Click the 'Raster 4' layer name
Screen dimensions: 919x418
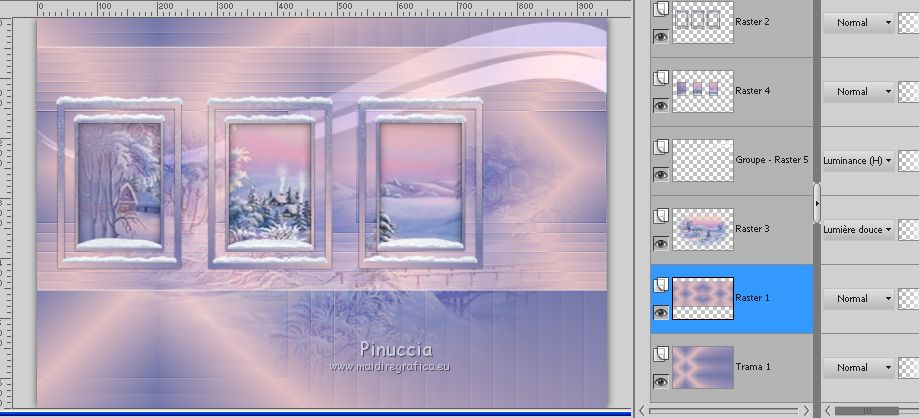tap(753, 91)
